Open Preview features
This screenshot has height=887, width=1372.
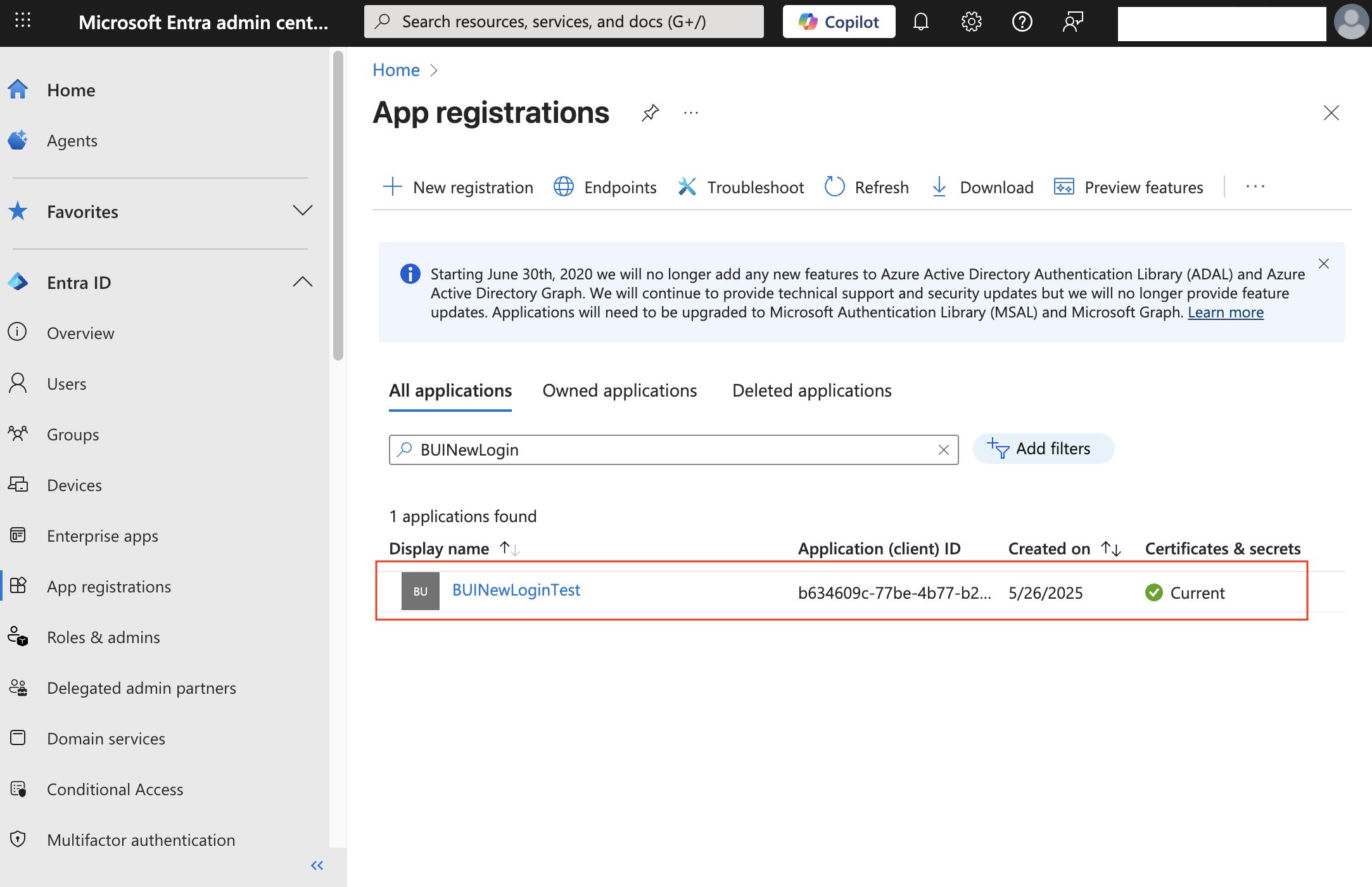[1128, 187]
